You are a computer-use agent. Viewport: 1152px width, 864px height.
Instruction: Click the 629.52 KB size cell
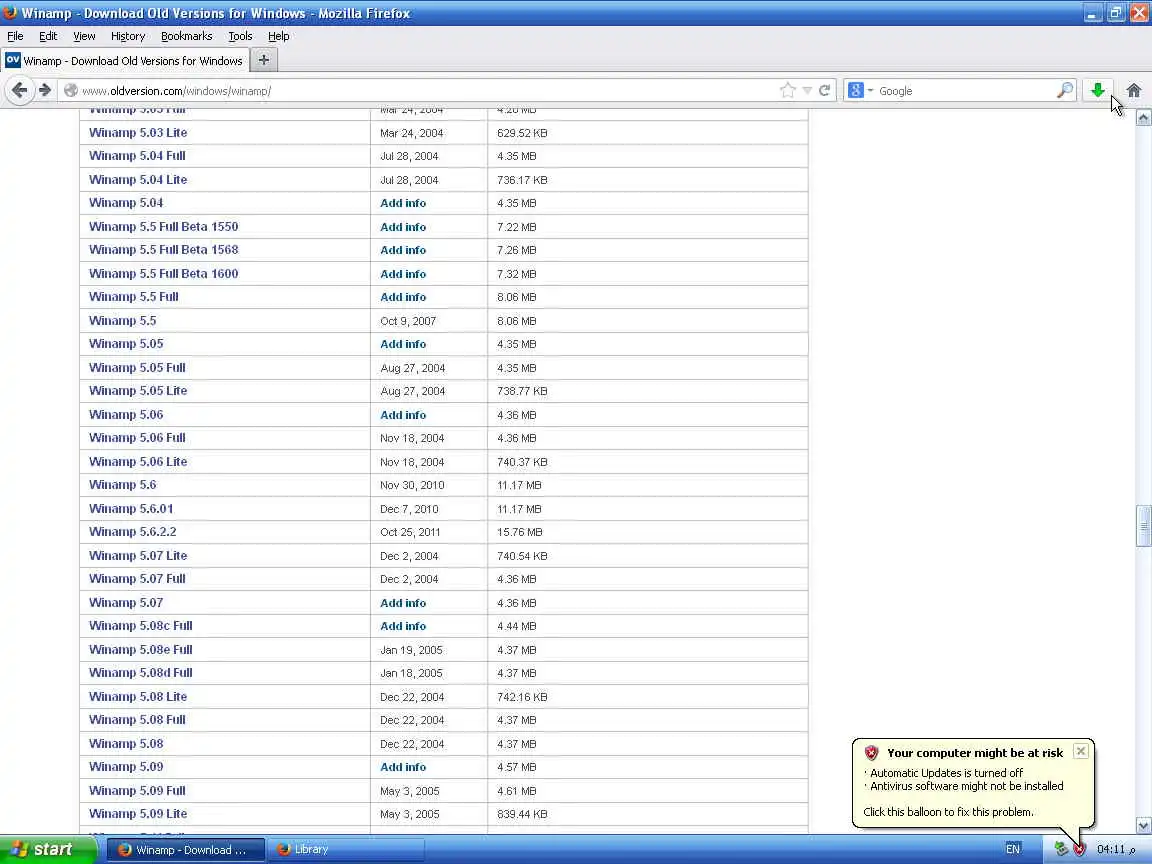point(522,133)
